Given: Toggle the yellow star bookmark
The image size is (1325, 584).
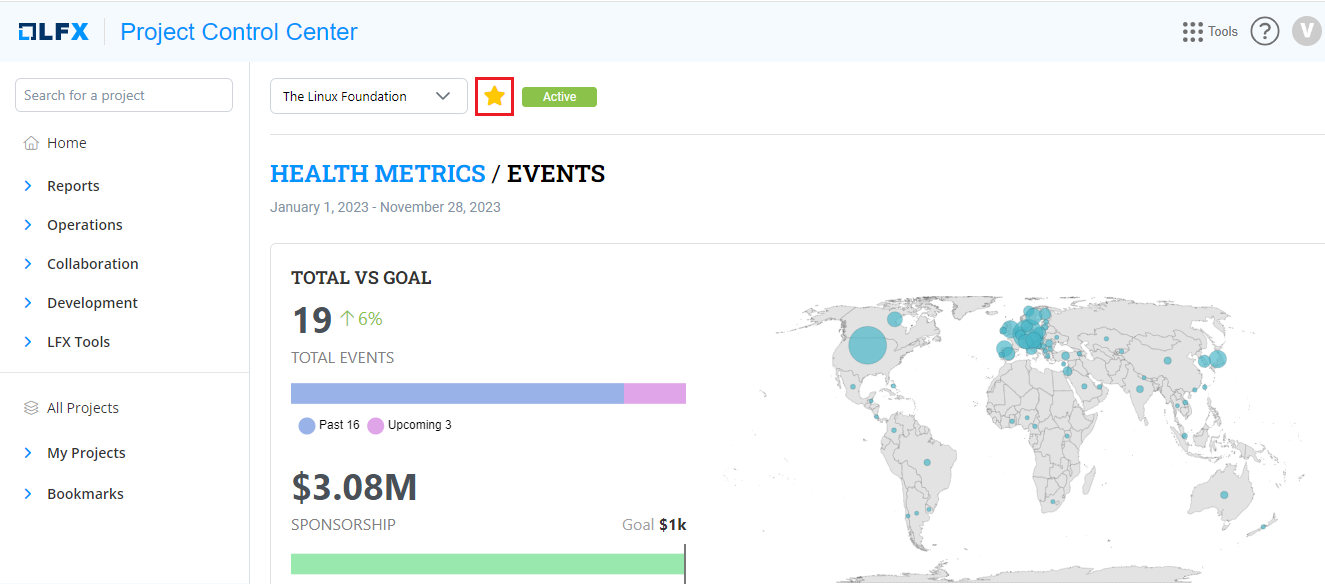Looking at the screenshot, I should click(494, 96).
